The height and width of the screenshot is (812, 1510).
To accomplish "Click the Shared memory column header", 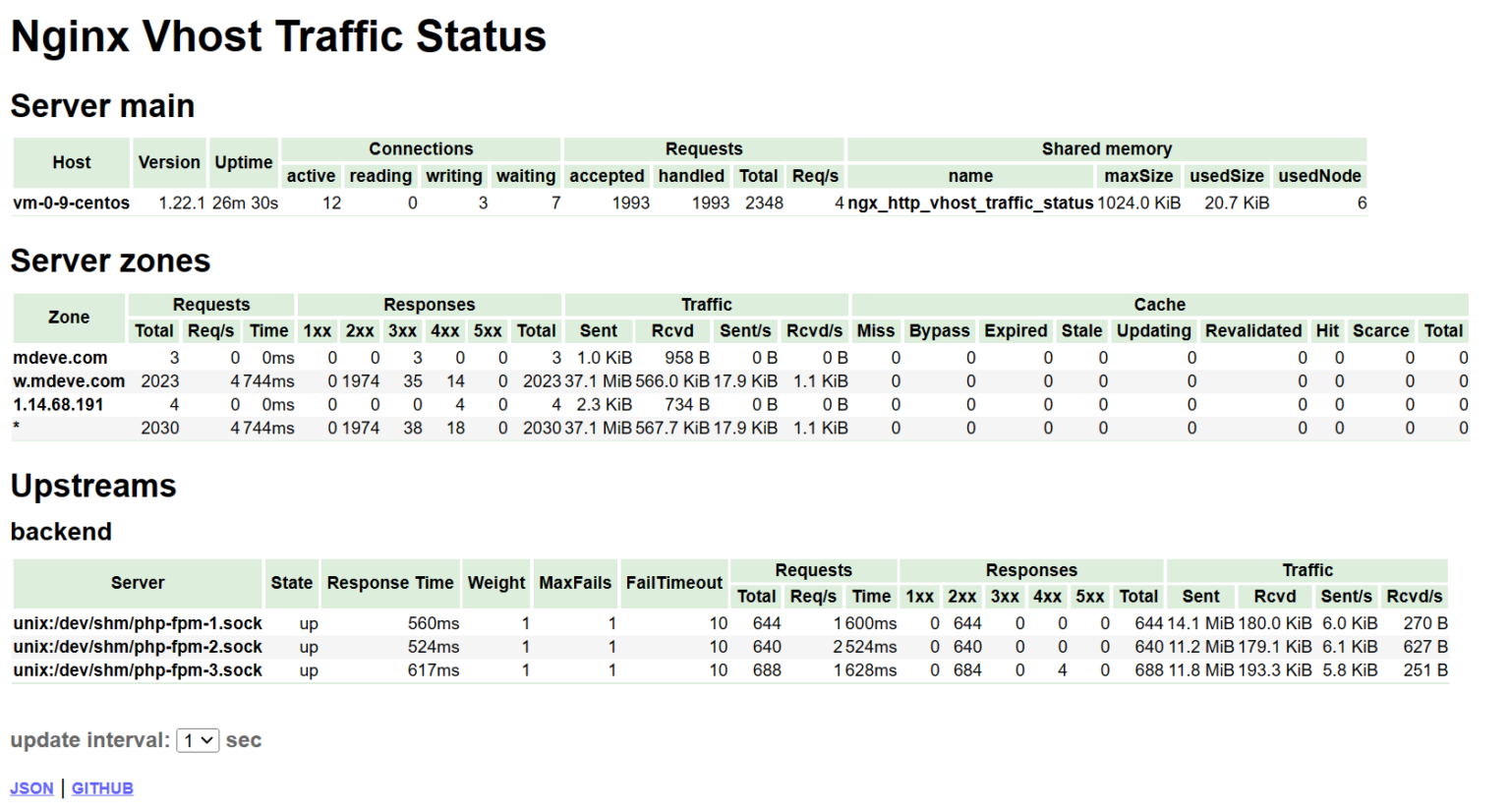I will [1106, 149].
